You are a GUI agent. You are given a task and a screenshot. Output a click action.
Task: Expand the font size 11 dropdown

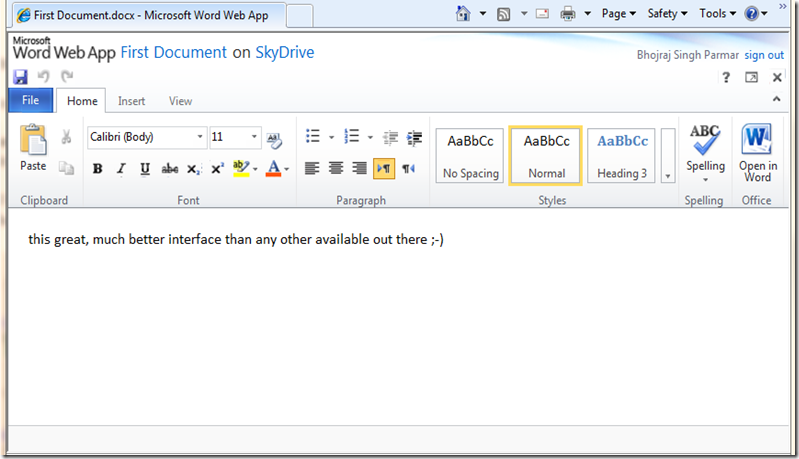(x=255, y=137)
